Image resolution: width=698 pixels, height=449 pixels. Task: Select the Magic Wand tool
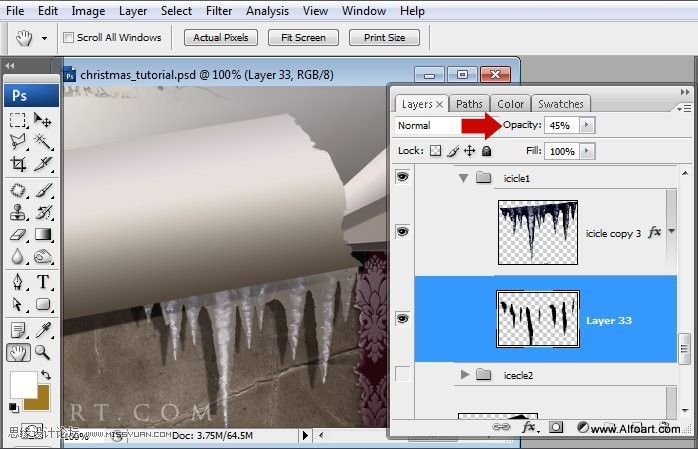click(x=43, y=142)
